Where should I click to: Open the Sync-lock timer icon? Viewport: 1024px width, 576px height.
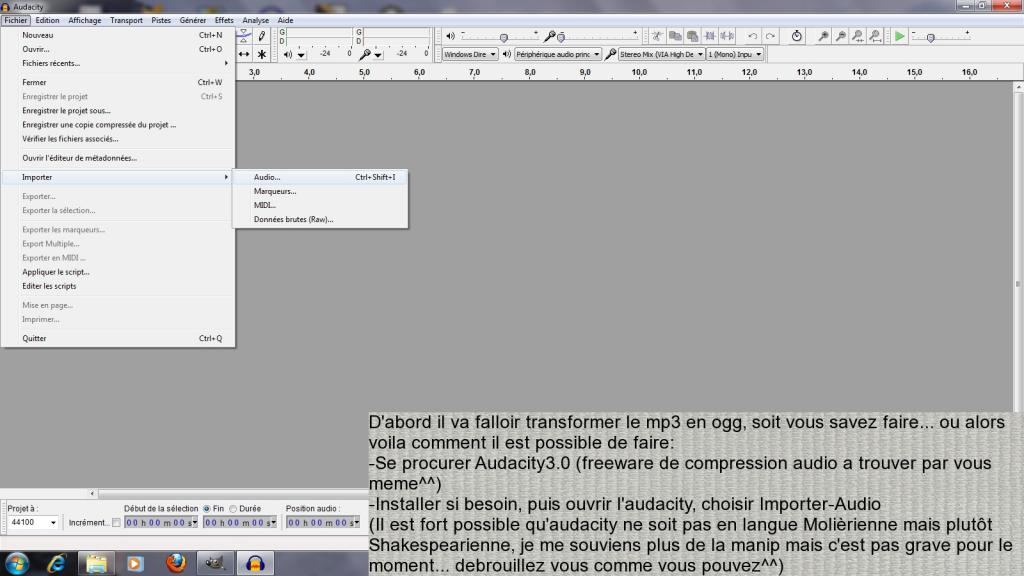point(797,36)
